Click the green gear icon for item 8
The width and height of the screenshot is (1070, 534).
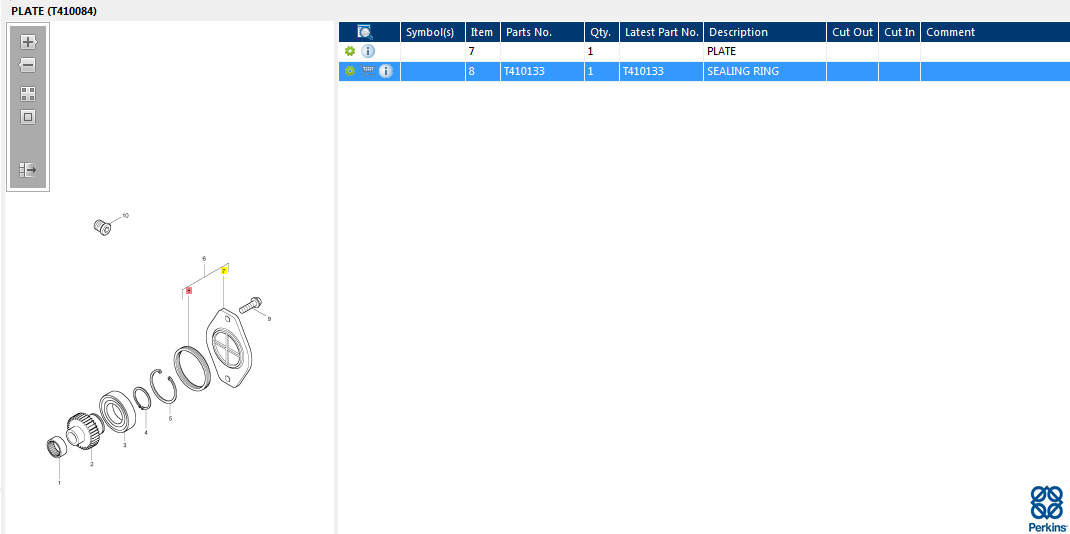(x=350, y=71)
